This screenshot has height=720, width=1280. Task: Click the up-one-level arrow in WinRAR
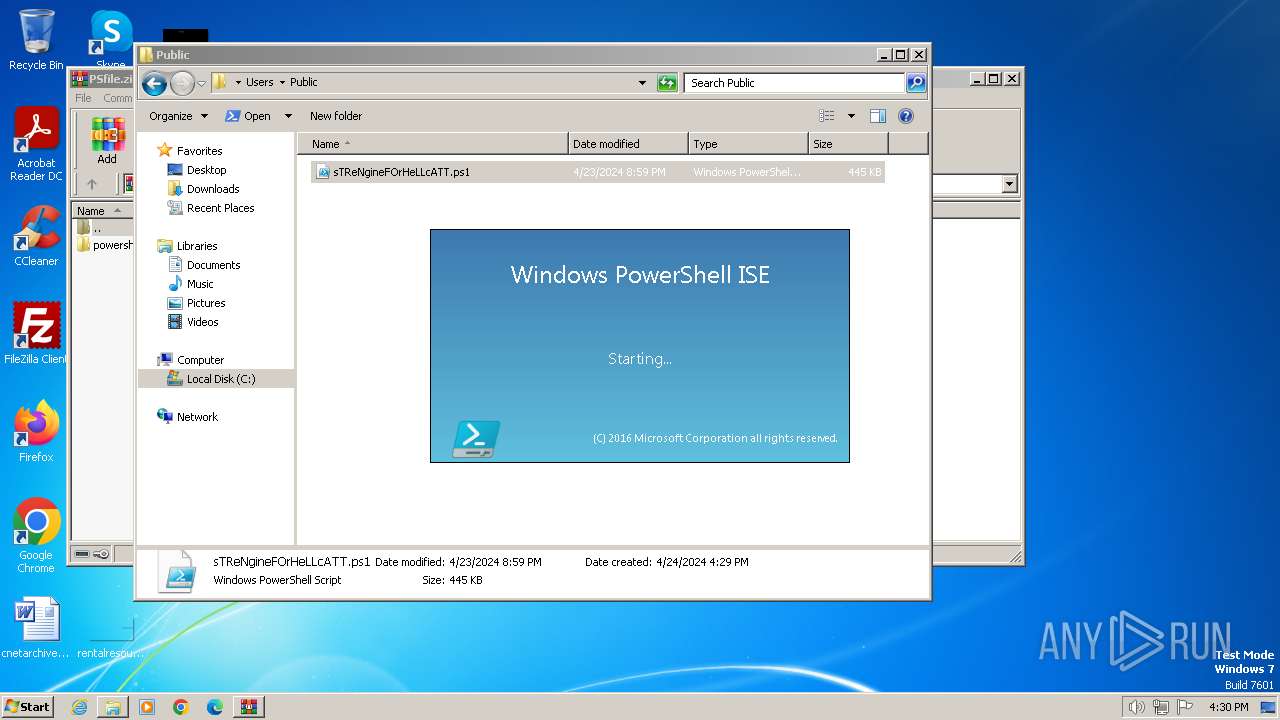pyautogui.click(x=91, y=184)
